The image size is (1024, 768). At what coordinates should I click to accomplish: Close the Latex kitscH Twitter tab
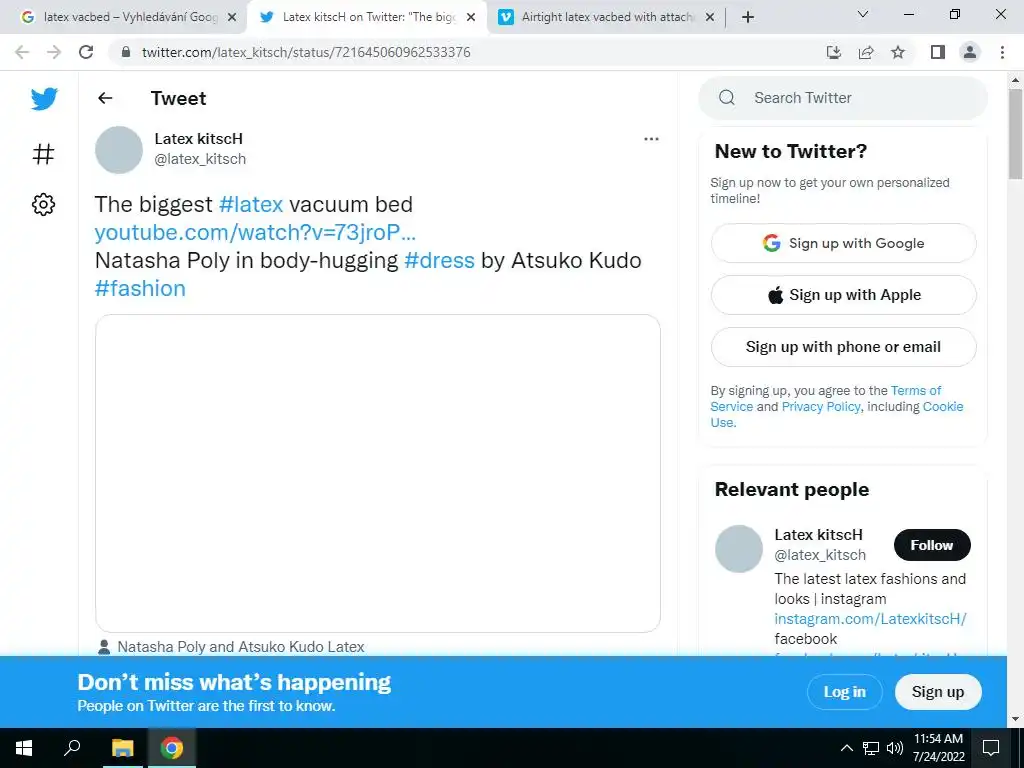click(x=471, y=18)
